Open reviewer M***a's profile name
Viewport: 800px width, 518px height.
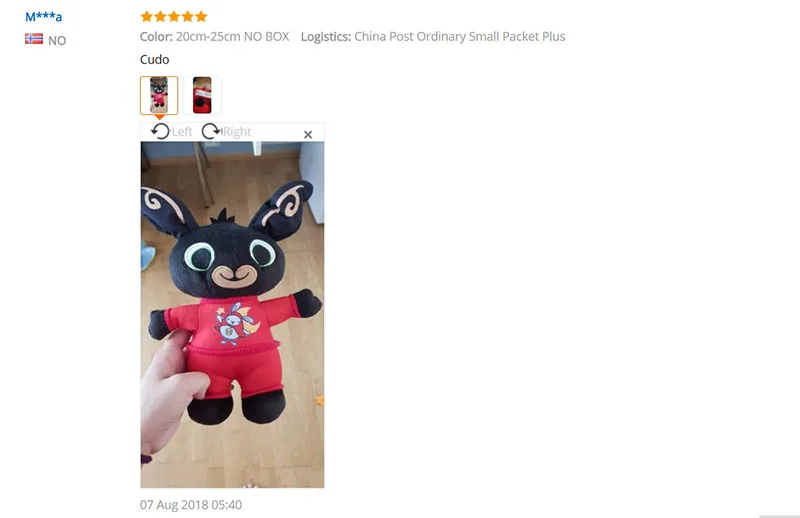(43, 16)
